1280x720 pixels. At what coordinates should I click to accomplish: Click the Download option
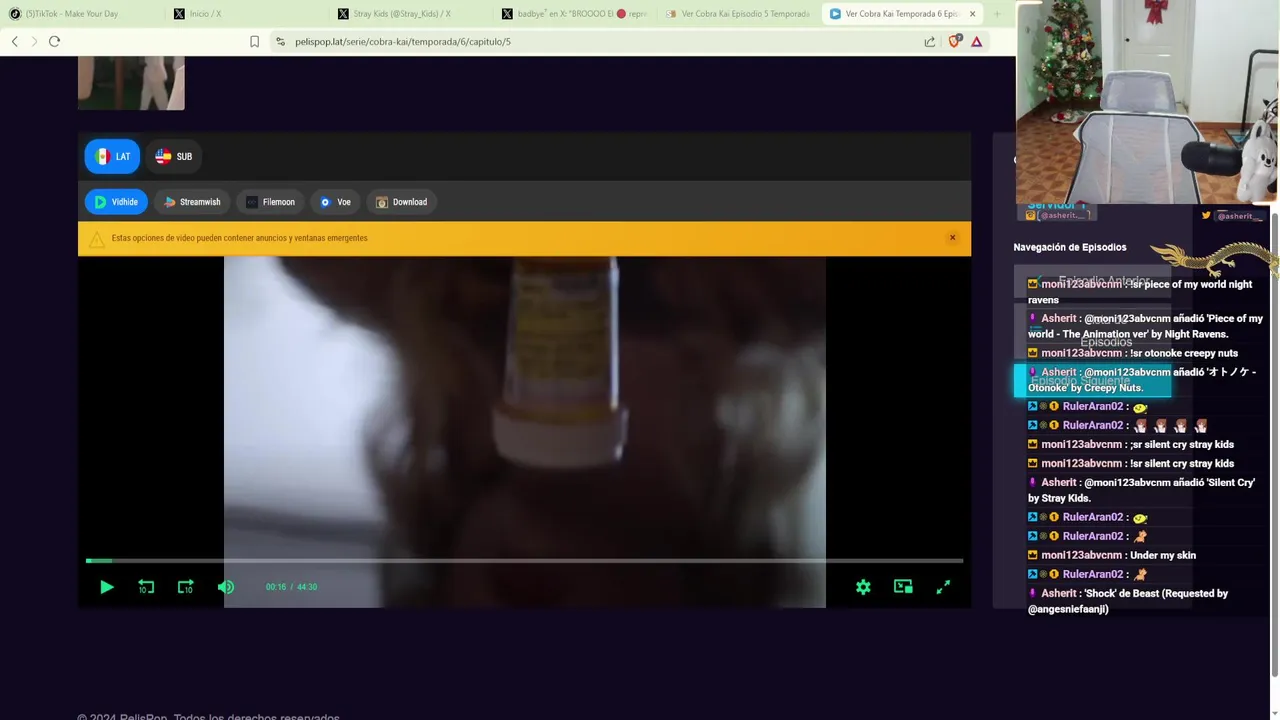coord(401,202)
